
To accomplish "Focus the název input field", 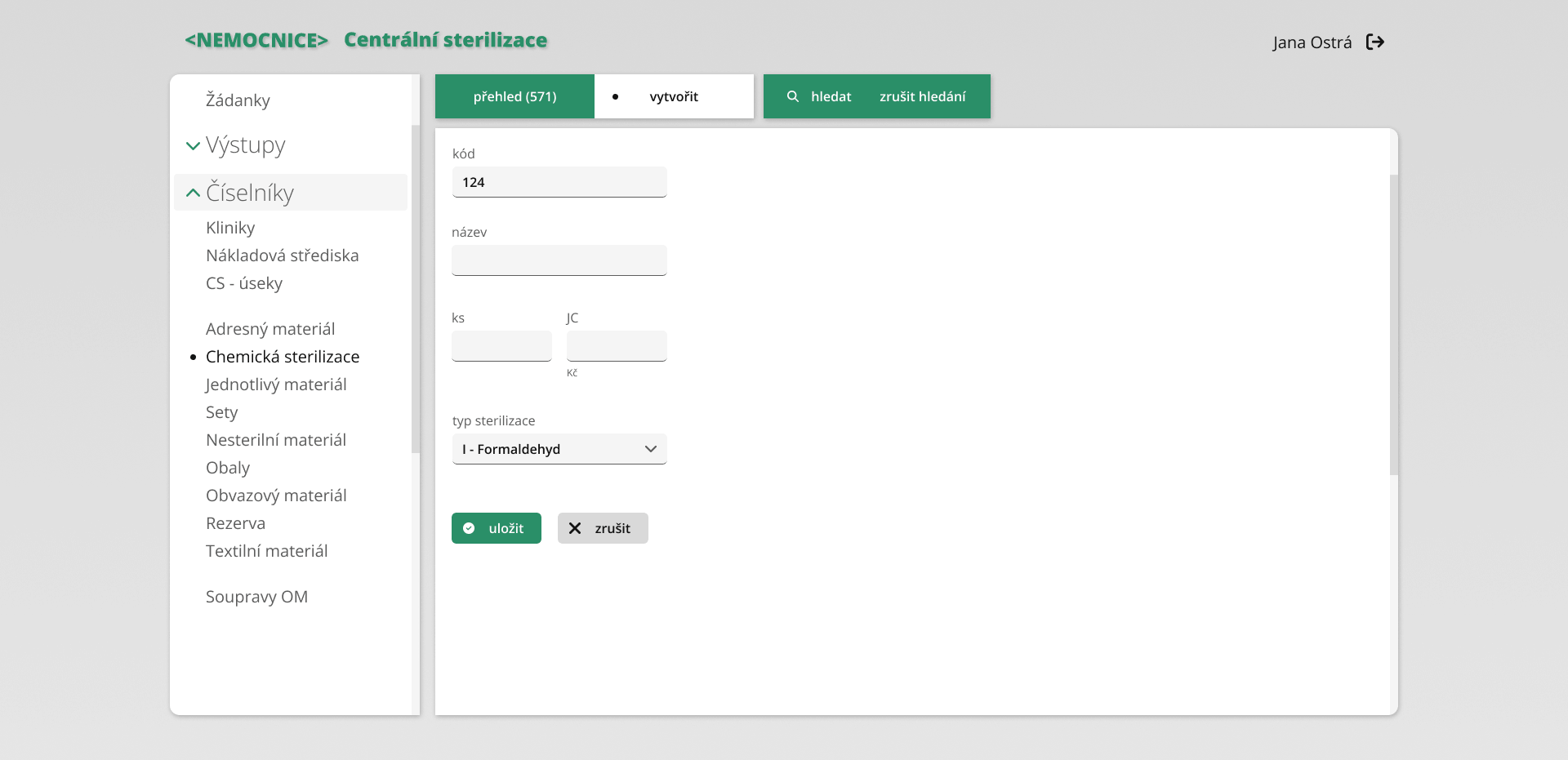I will (559, 260).
